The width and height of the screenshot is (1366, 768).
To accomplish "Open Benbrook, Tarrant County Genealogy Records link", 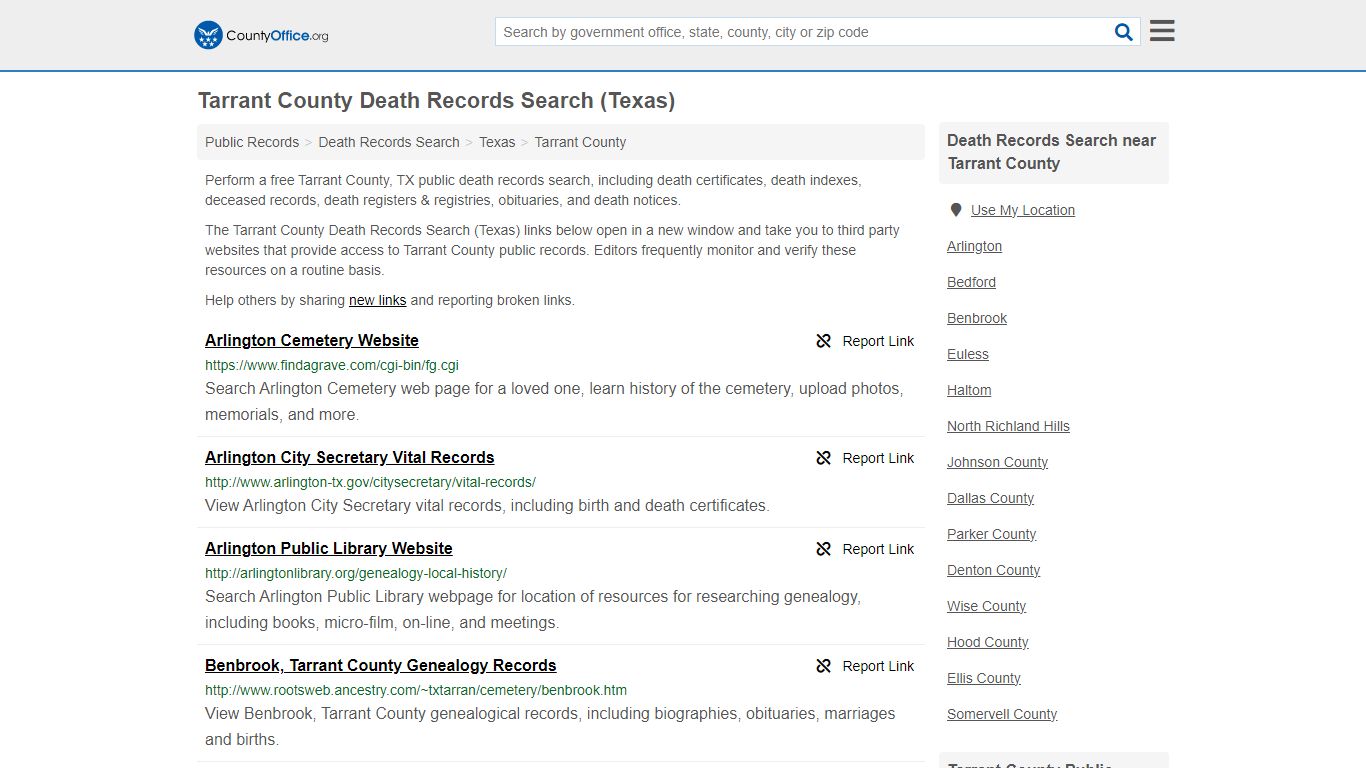I will 381,665.
